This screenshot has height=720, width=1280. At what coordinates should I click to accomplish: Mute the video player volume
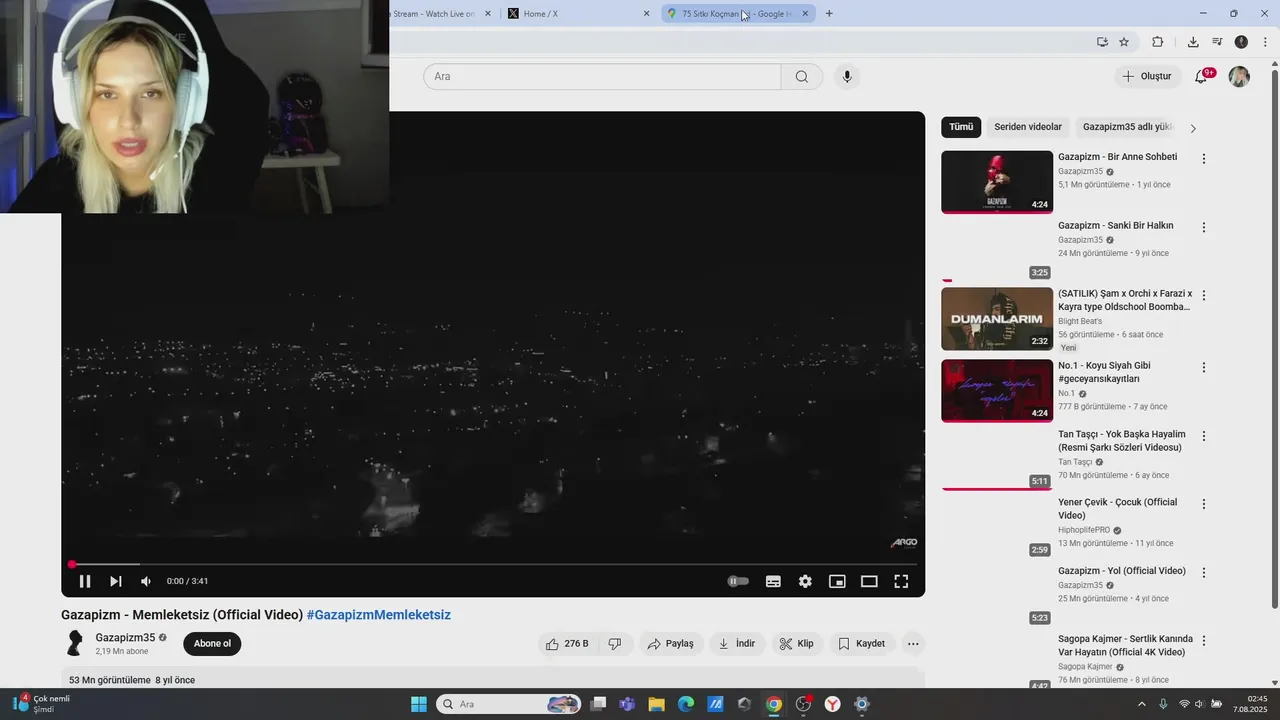click(x=146, y=581)
